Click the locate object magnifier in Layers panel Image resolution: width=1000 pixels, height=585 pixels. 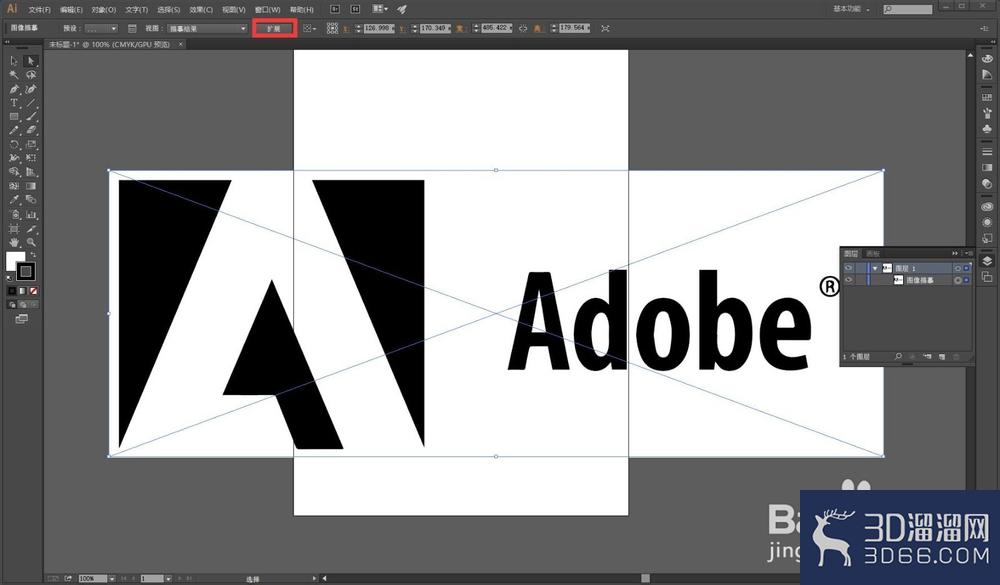click(x=898, y=357)
